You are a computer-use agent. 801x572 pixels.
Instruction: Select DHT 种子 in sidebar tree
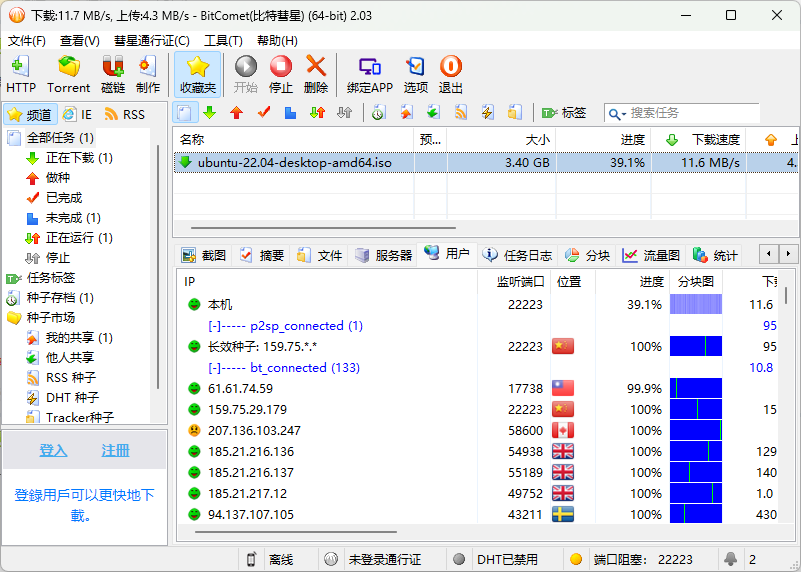click(x=72, y=397)
